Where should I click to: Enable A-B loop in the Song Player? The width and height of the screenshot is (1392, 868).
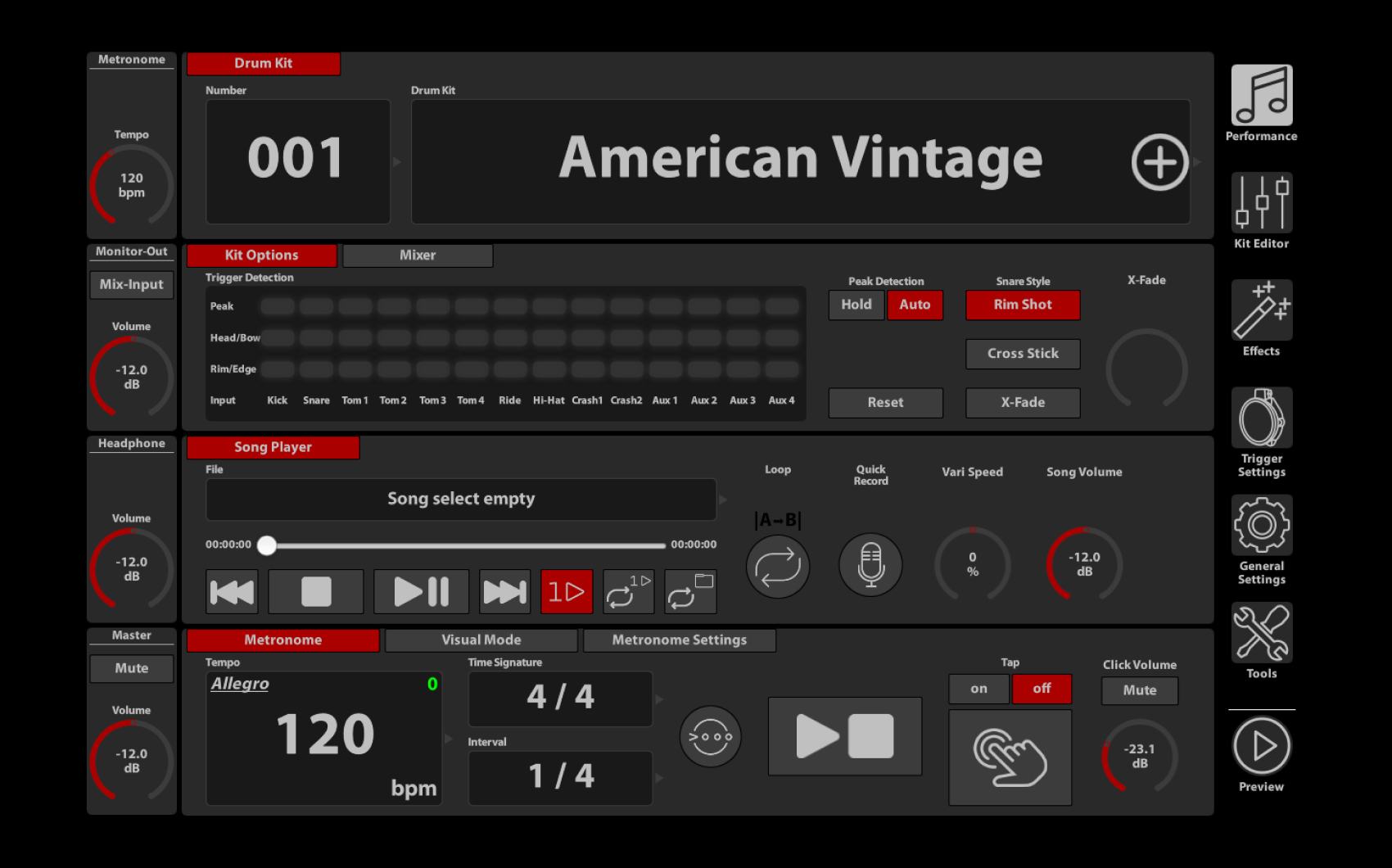(777, 565)
